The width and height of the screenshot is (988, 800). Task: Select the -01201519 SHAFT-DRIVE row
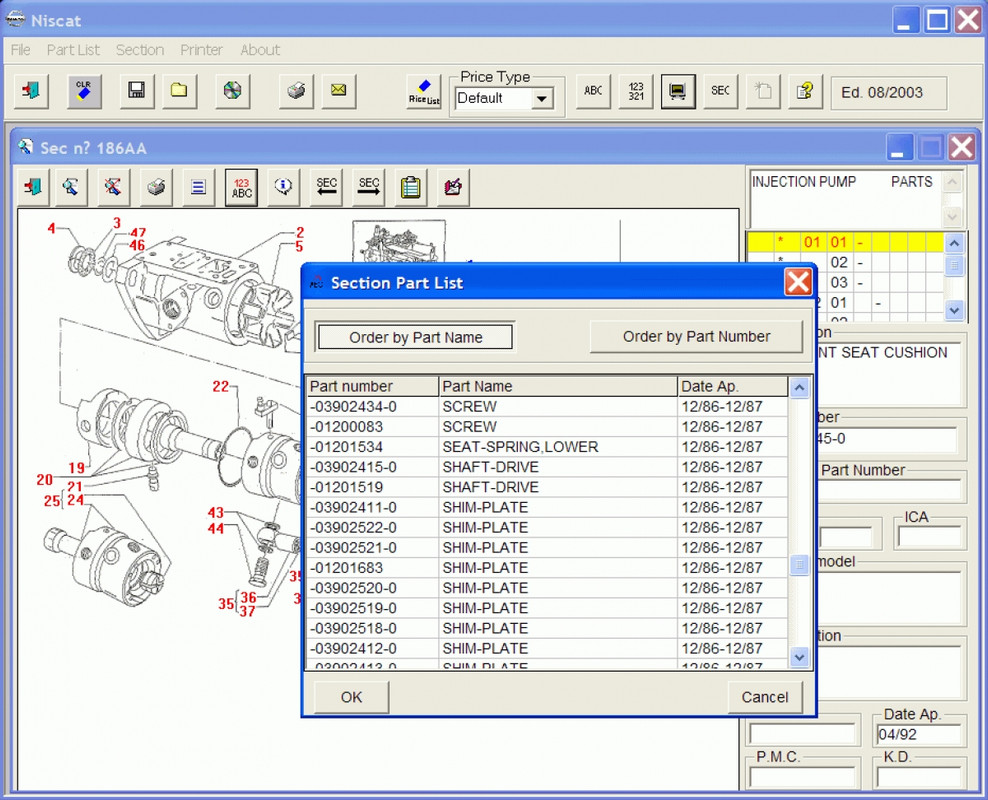pyautogui.click(x=547, y=487)
